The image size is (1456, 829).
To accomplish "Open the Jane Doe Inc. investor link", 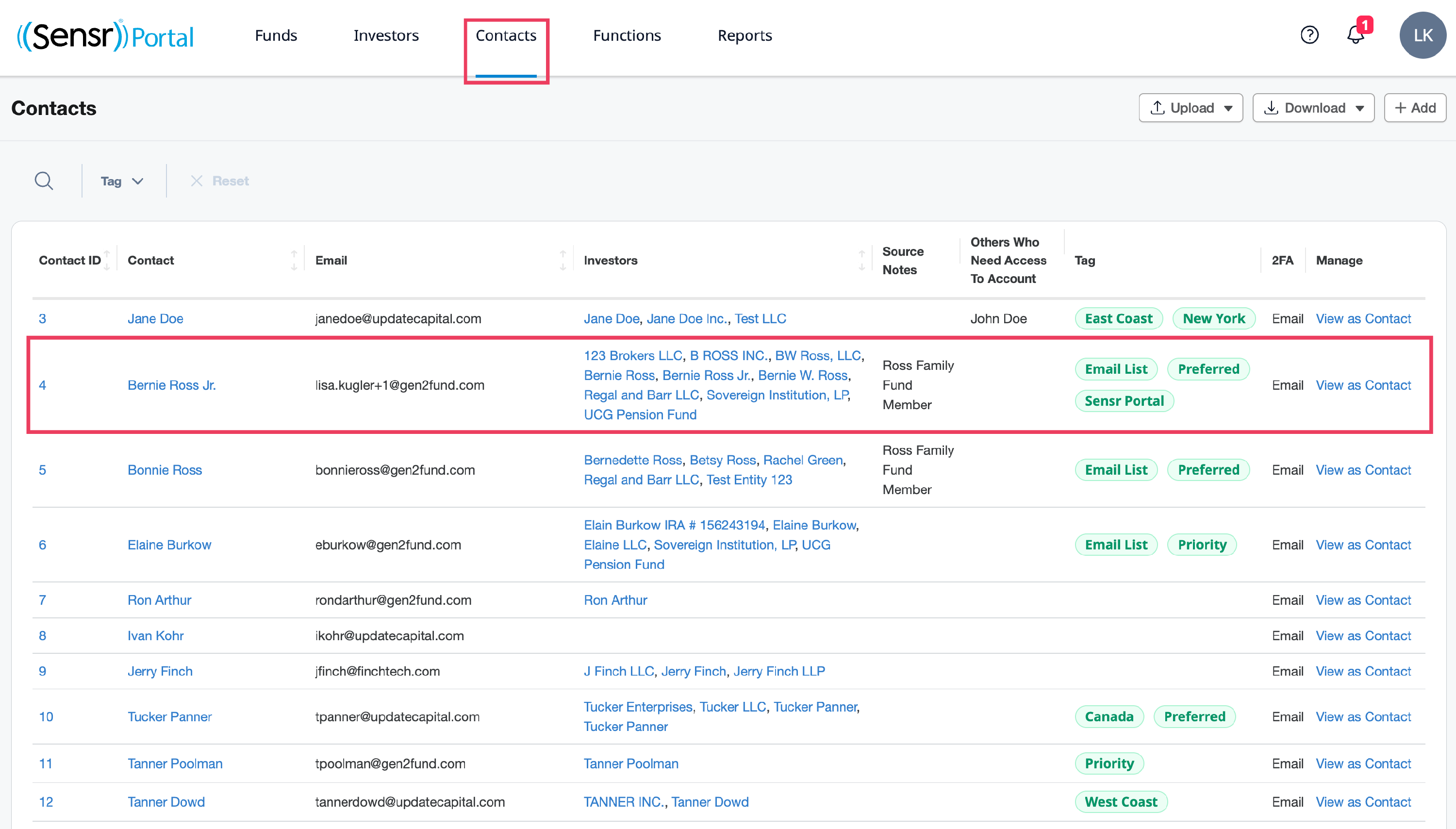I will coord(687,319).
